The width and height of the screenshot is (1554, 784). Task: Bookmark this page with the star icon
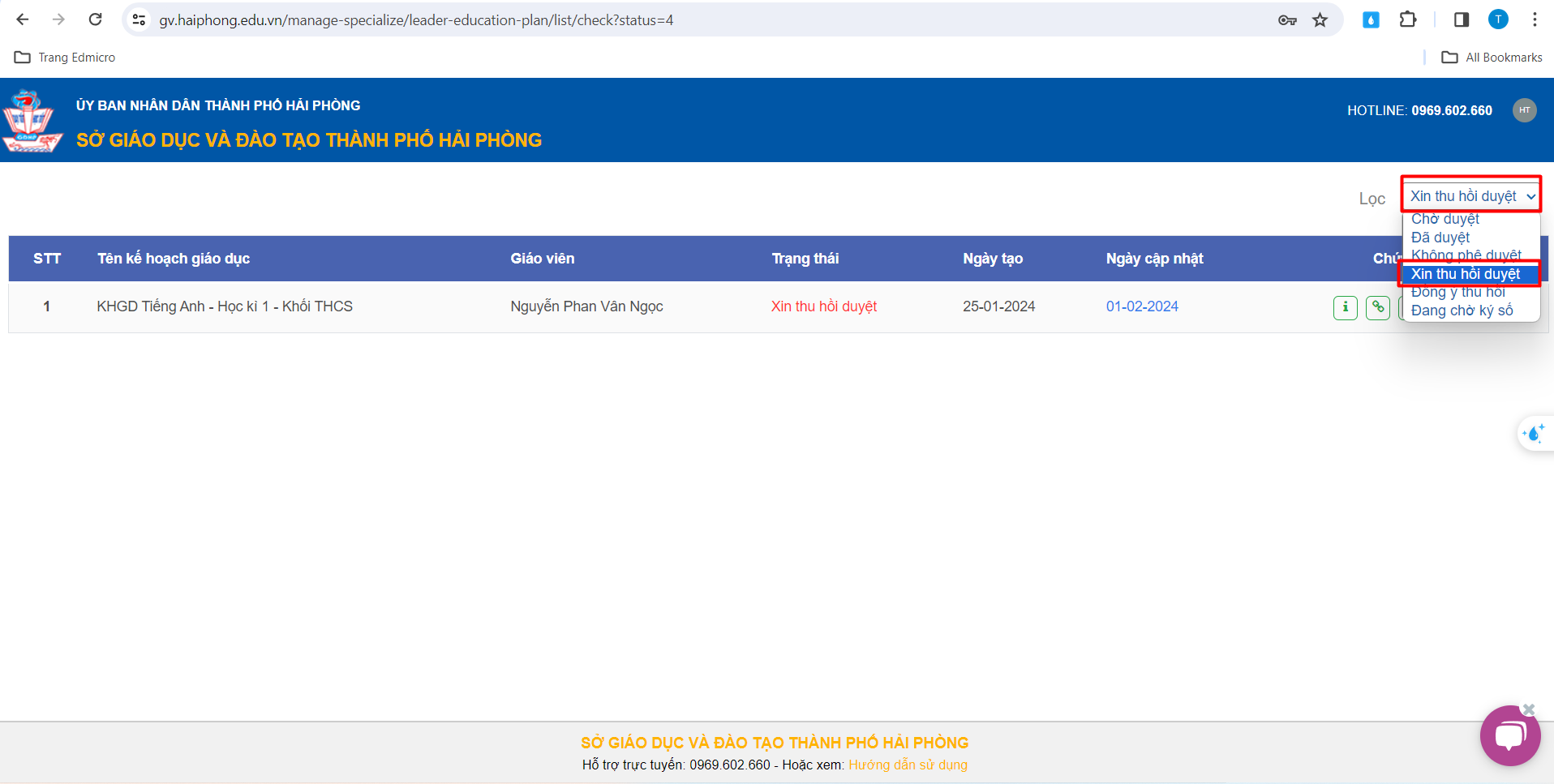tap(1320, 20)
